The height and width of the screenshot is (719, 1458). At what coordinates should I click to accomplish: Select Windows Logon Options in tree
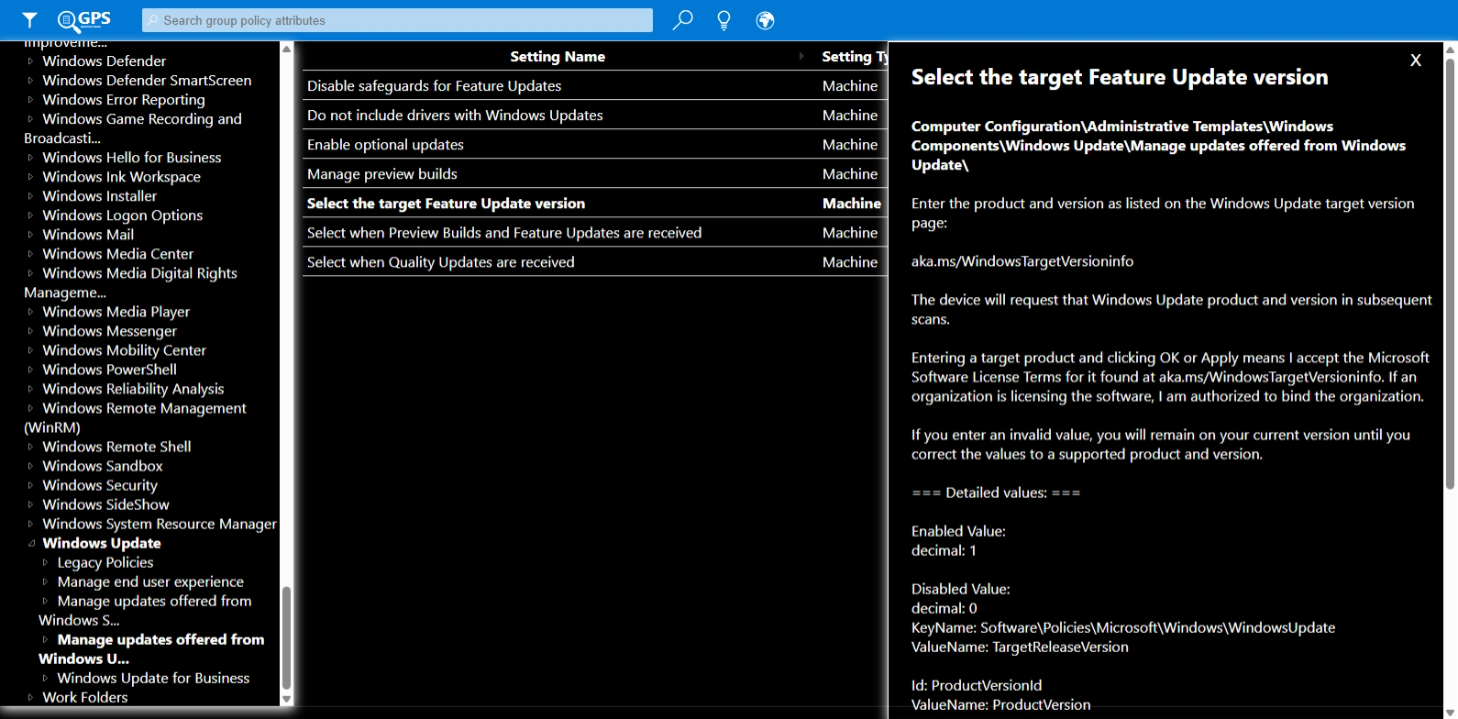click(x=122, y=215)
